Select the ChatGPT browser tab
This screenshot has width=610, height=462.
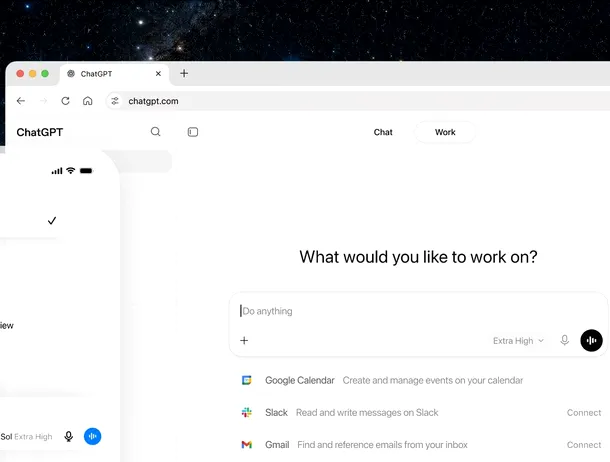[114, 74]
